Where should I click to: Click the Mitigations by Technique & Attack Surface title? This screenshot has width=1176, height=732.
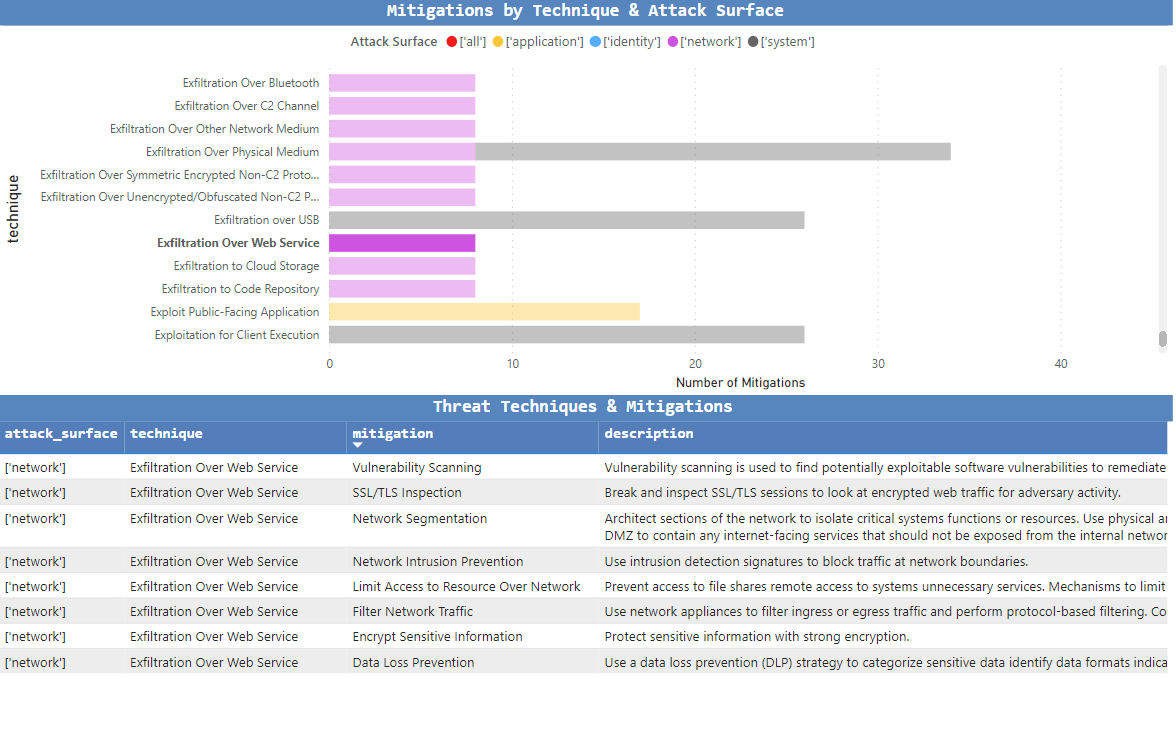586,10
